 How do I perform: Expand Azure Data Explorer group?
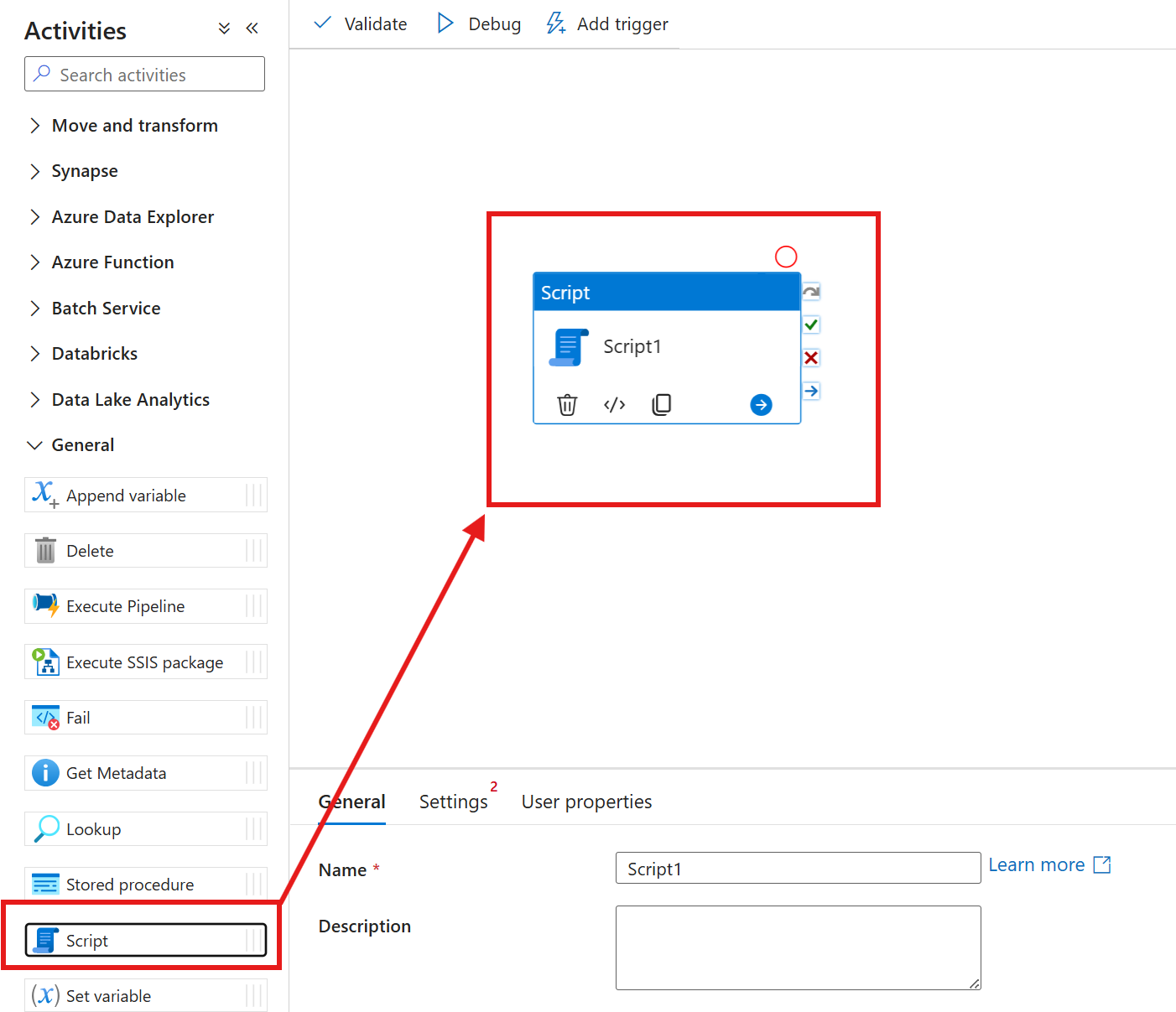point(122,217)
